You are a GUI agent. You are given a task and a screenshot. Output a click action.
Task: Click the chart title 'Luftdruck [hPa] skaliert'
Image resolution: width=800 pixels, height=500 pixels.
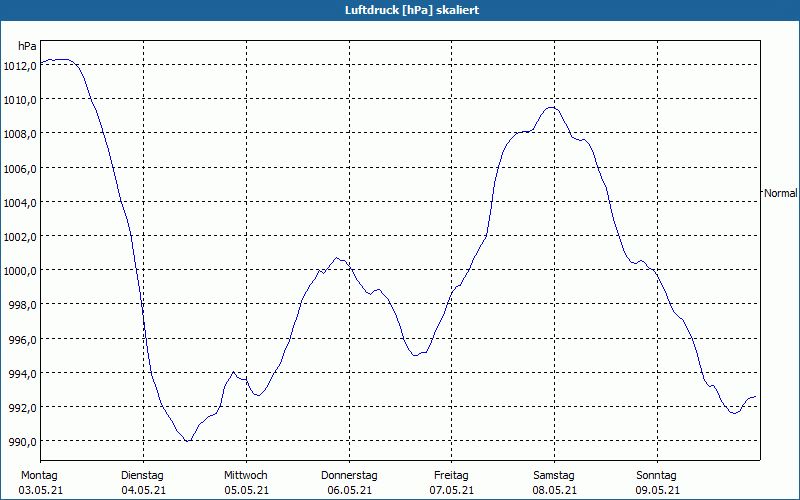[399, 10]
